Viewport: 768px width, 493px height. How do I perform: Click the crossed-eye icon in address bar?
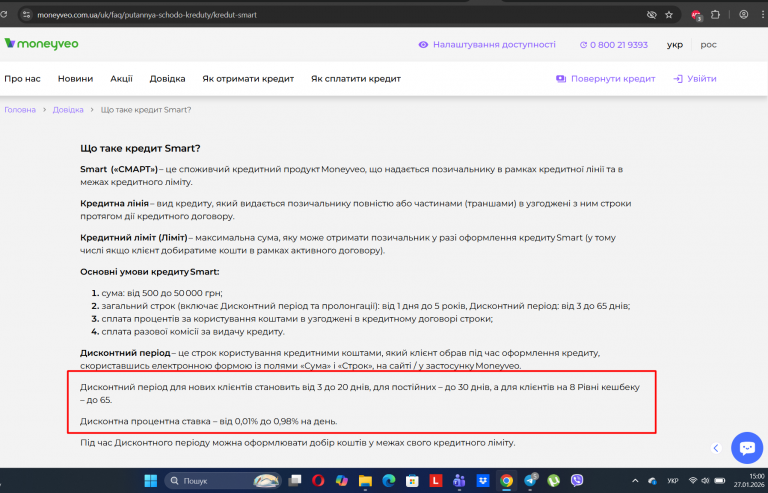tap(651, 15)
